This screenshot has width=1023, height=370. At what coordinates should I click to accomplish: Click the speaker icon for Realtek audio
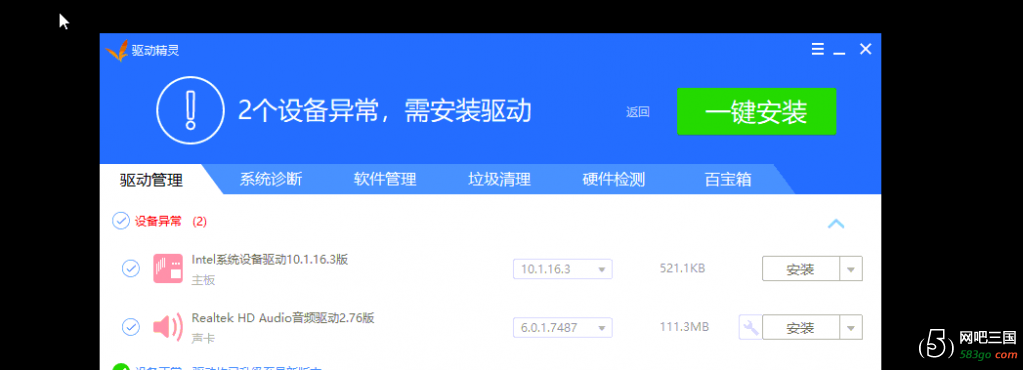tap(168, 326)
